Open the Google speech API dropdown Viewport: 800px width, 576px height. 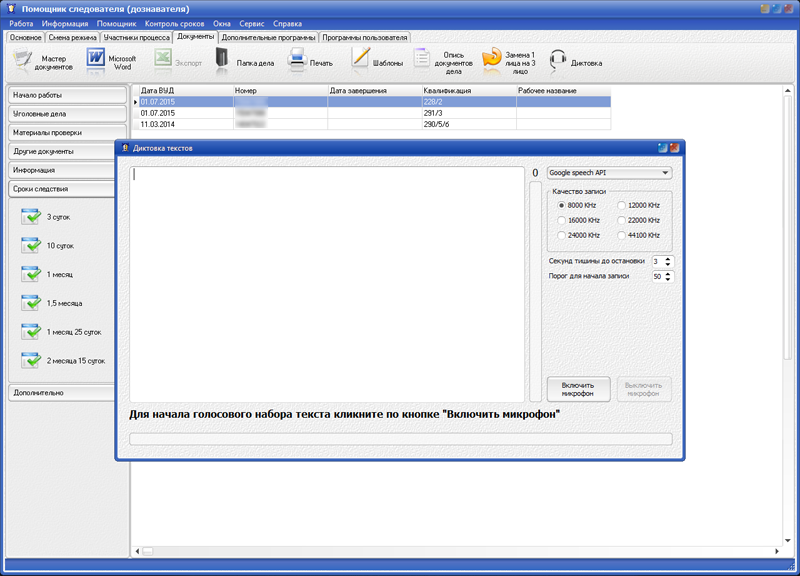(x=609, y=173)
